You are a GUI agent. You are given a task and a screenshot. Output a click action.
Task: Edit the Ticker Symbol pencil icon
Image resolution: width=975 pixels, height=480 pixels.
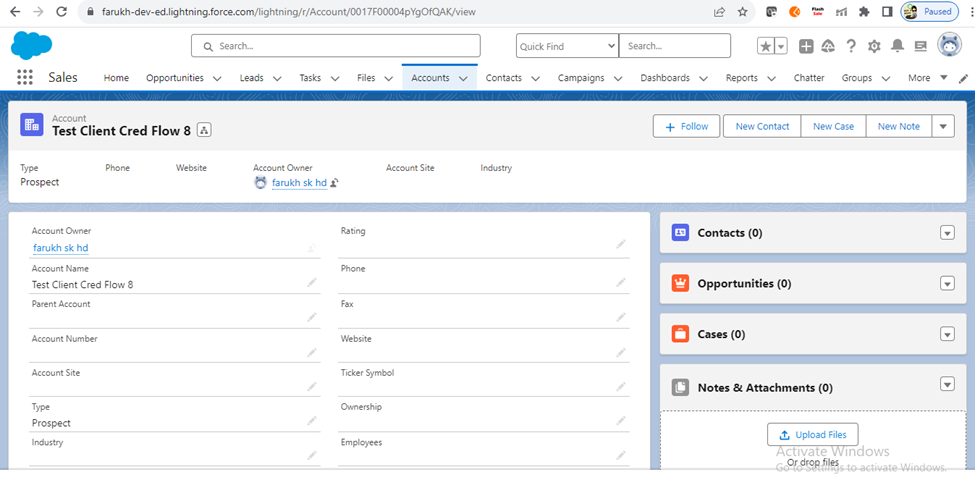(x=621, y=387)
